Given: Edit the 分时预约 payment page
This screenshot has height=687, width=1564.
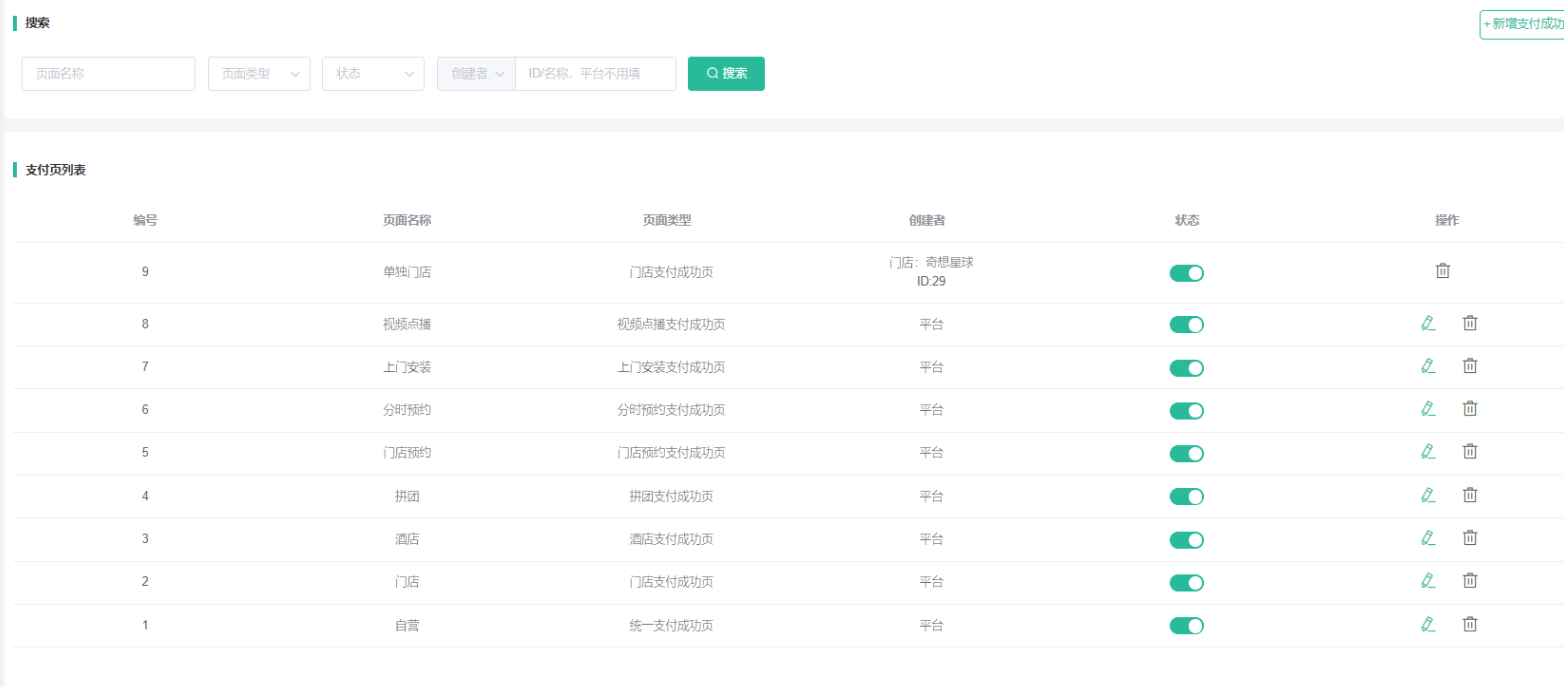Looking at the screenshot, I should [x=1428, y=409].
